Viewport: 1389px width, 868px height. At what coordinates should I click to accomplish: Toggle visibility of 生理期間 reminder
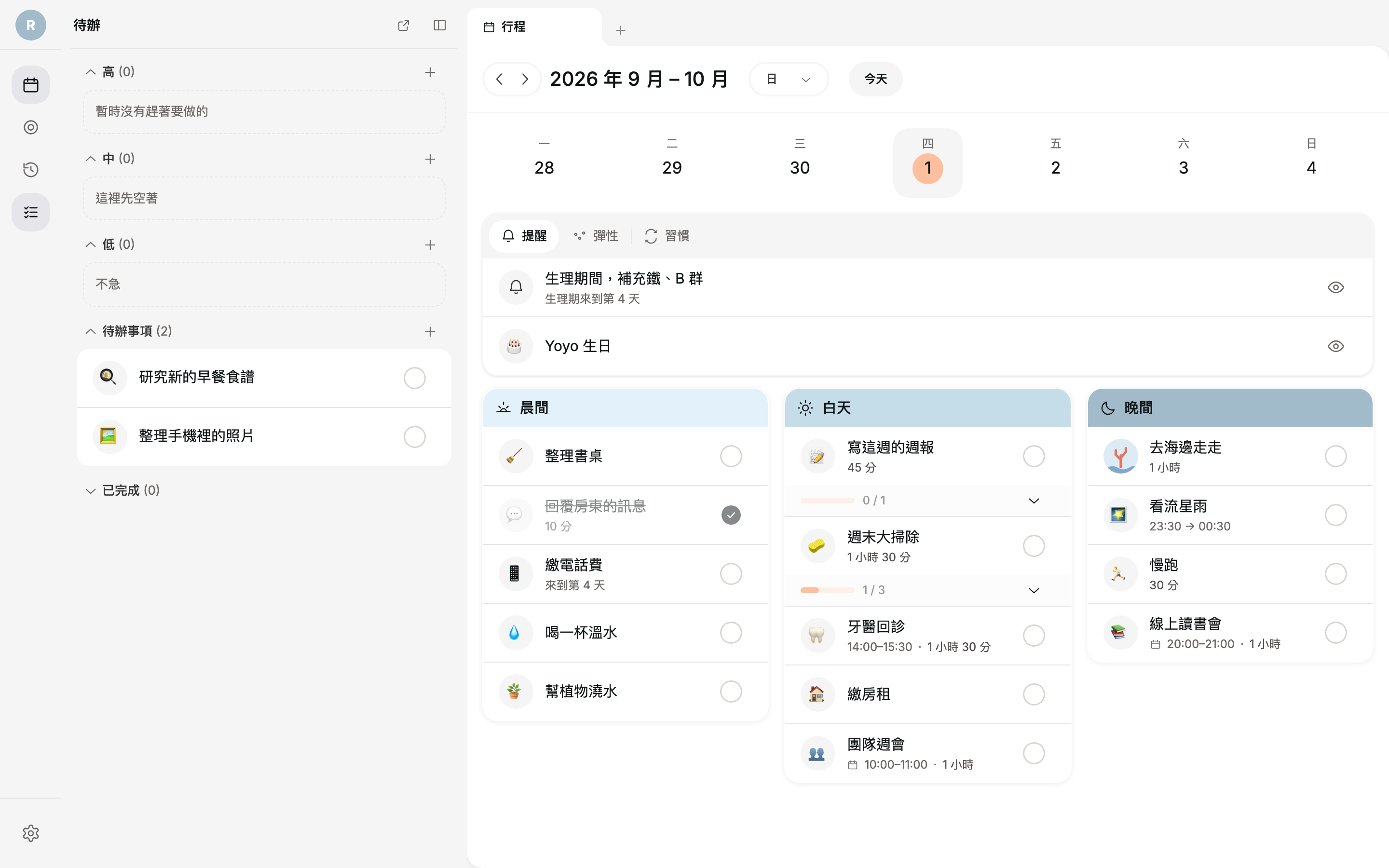coord(1335,287)
